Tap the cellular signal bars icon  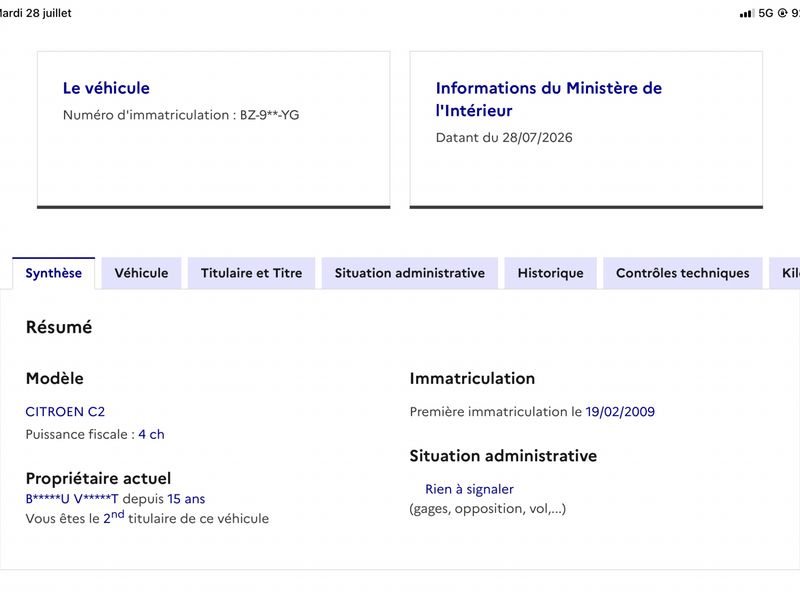pos(746,13)
